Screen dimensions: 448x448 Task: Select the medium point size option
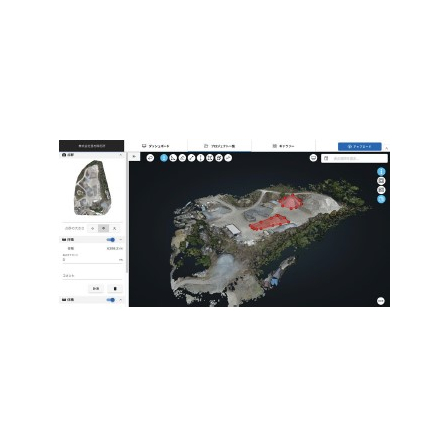click(x=104, y=228)
